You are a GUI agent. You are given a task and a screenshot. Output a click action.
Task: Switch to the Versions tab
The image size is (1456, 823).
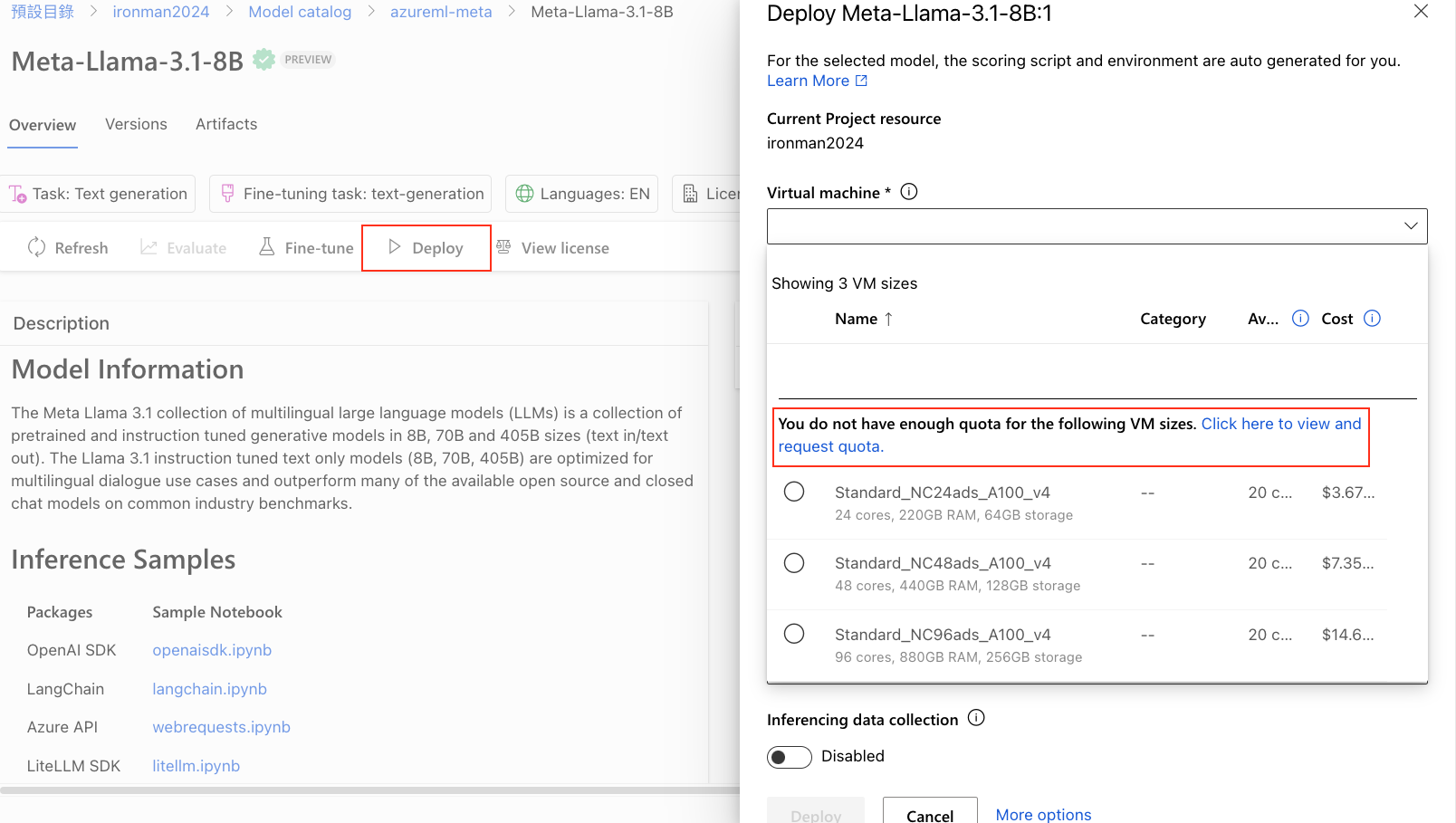(x=136, y=124)
